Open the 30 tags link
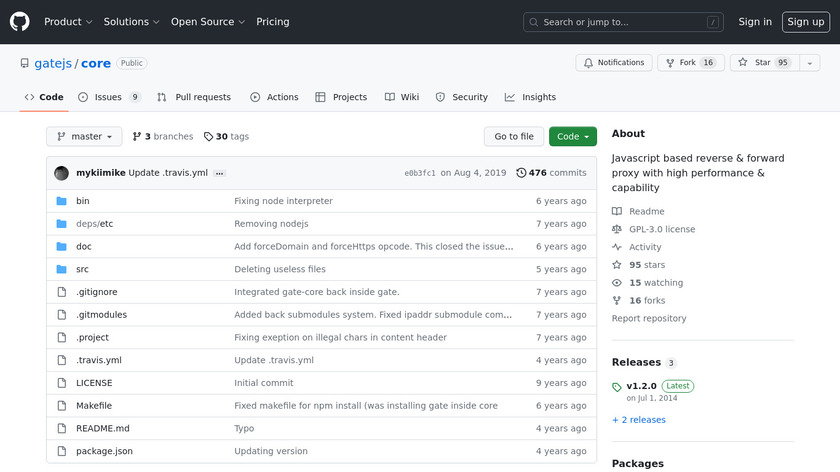The width and height of the screenshot is (840, 472). (x=226, y=137)
